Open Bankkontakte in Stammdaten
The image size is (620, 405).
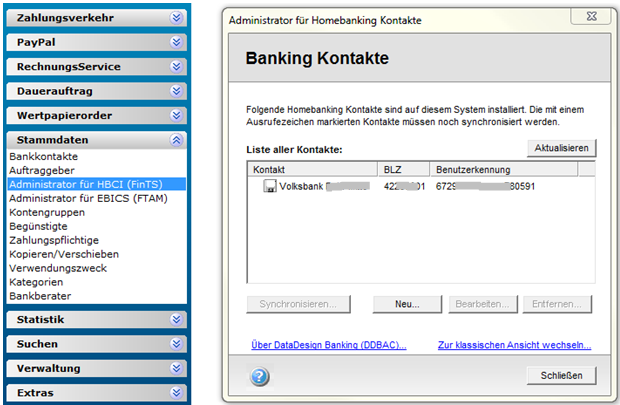43,157
